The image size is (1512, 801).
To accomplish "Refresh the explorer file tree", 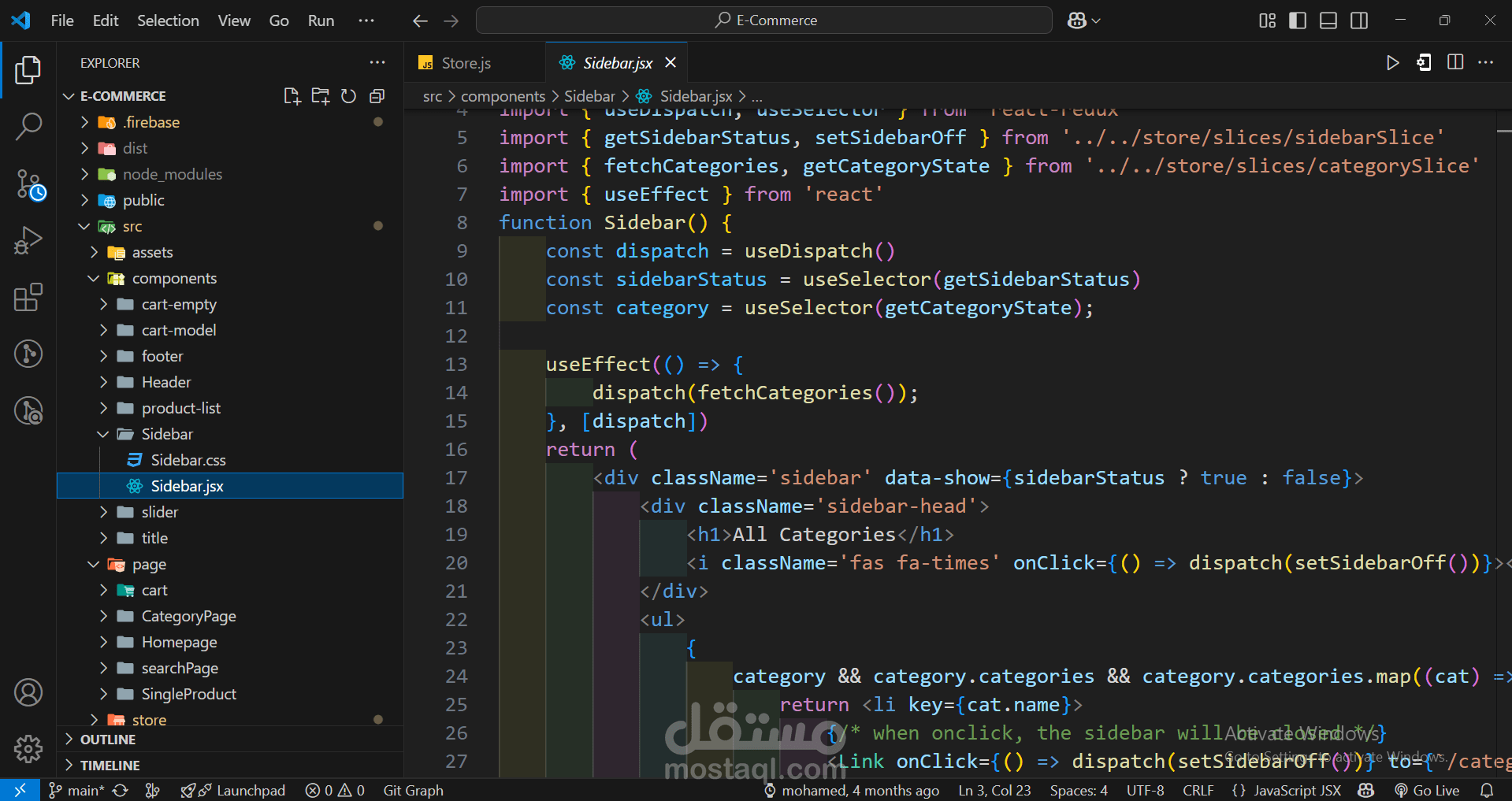I will 348,96.
